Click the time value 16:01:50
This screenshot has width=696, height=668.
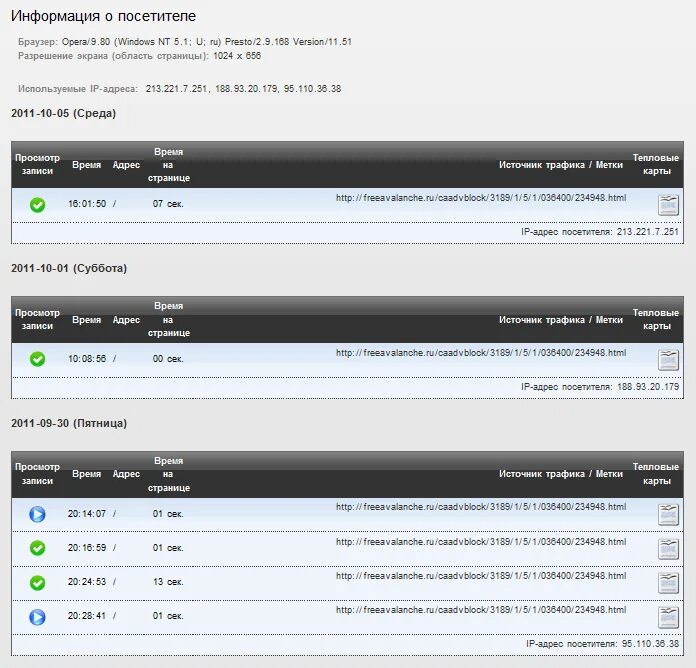(x=87, y=204)
